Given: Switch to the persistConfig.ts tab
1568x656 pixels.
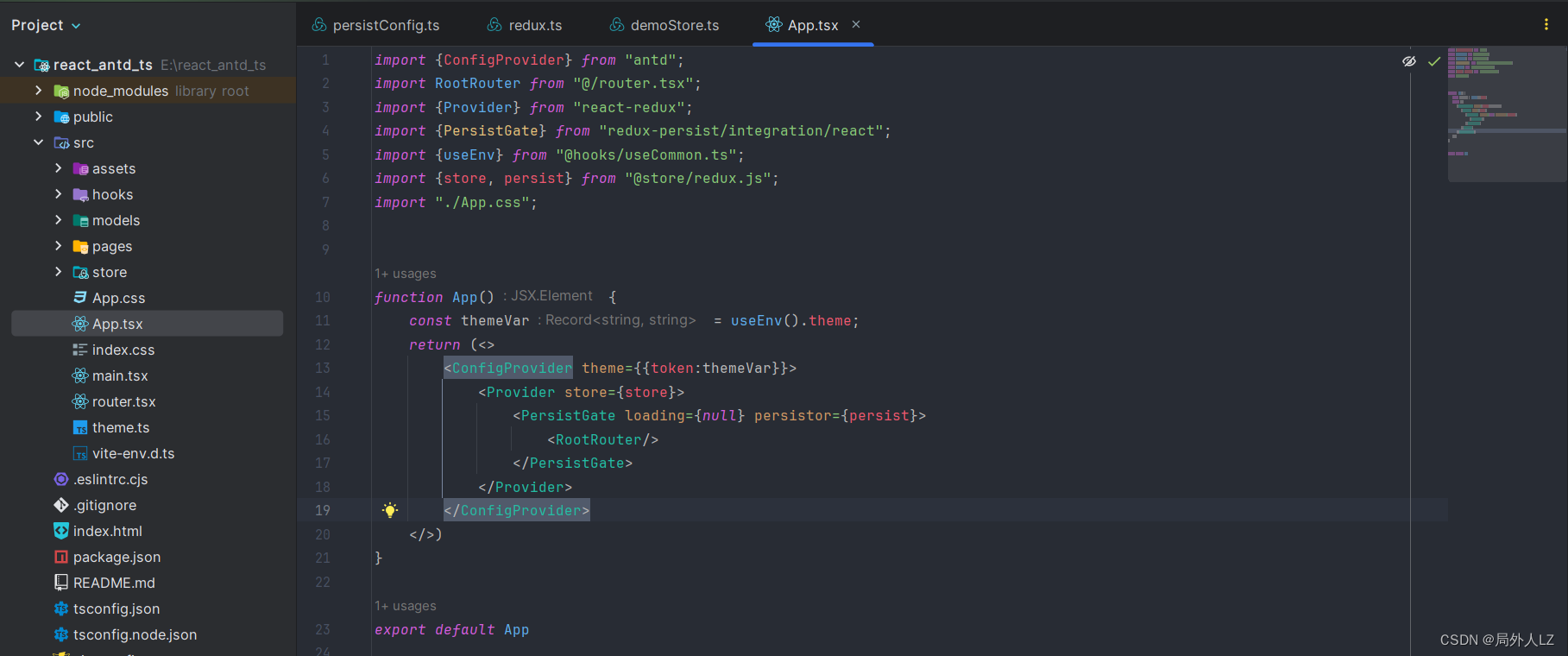Looking at the screenshot, I should 375,25.
